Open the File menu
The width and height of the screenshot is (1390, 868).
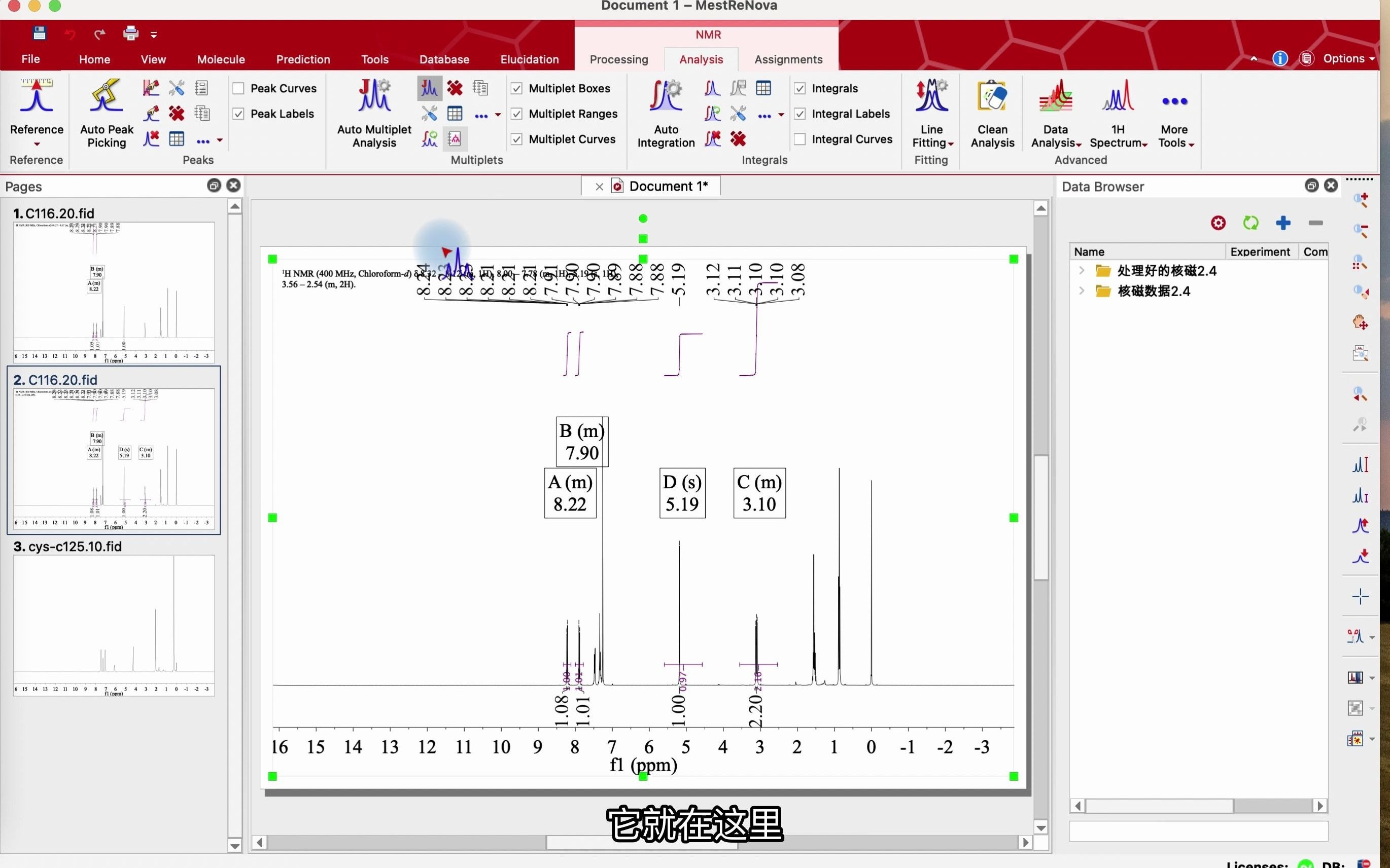tap(30, 59)
